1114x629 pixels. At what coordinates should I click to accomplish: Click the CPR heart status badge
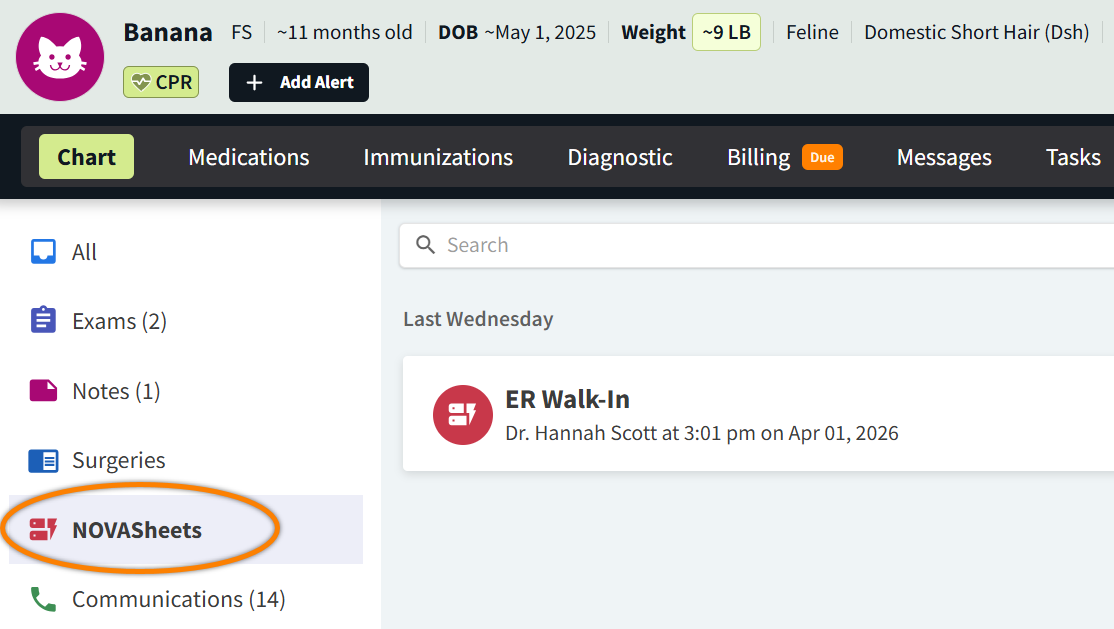[x=161, y=82]
